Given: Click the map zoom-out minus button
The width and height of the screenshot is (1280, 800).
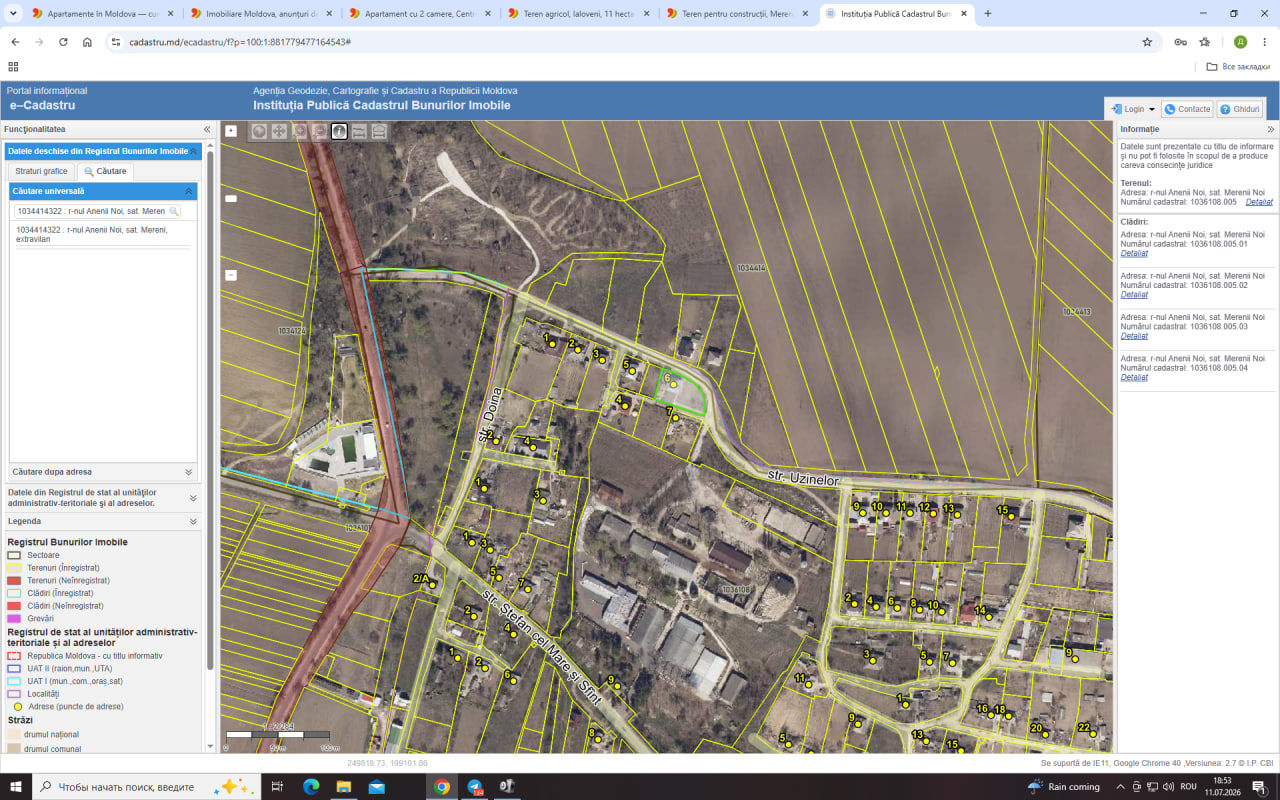Looking at the screenshot, I should (x=231, y=275).
